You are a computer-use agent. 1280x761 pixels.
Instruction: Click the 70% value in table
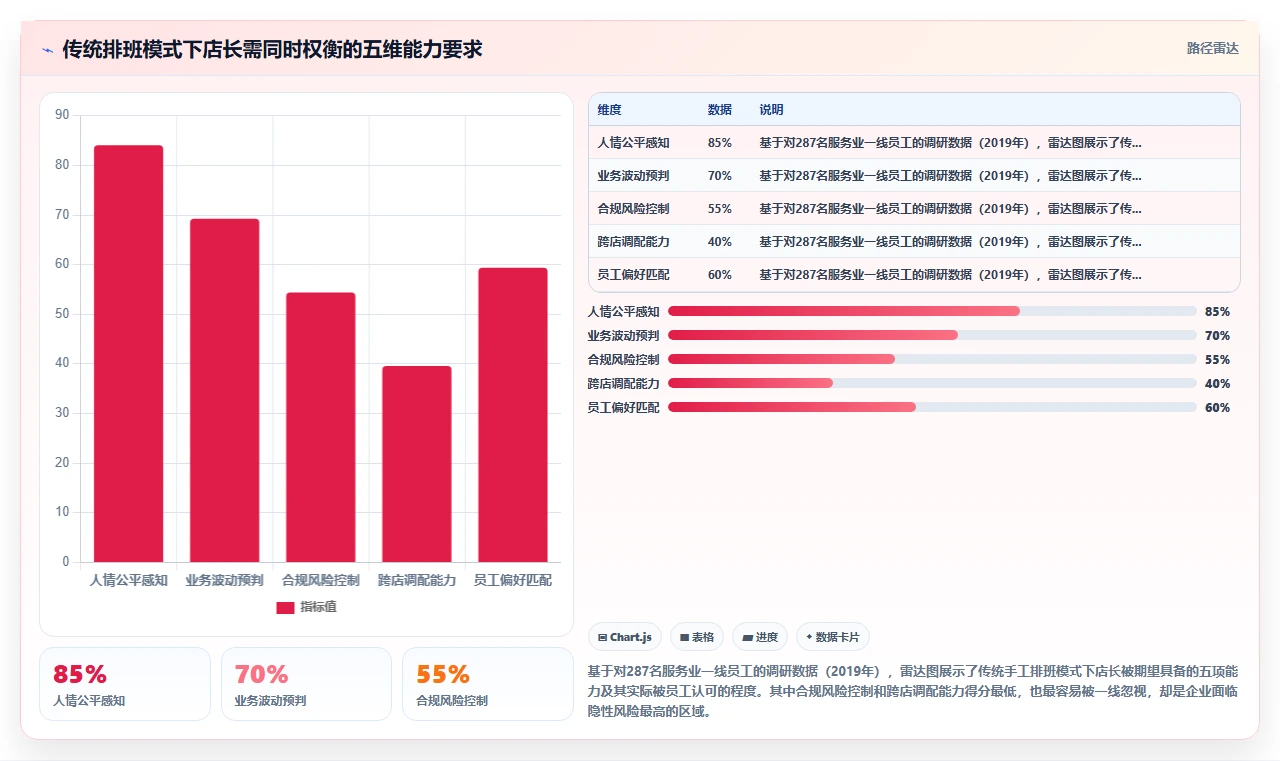pyautogui.click(x=720, y=176)
